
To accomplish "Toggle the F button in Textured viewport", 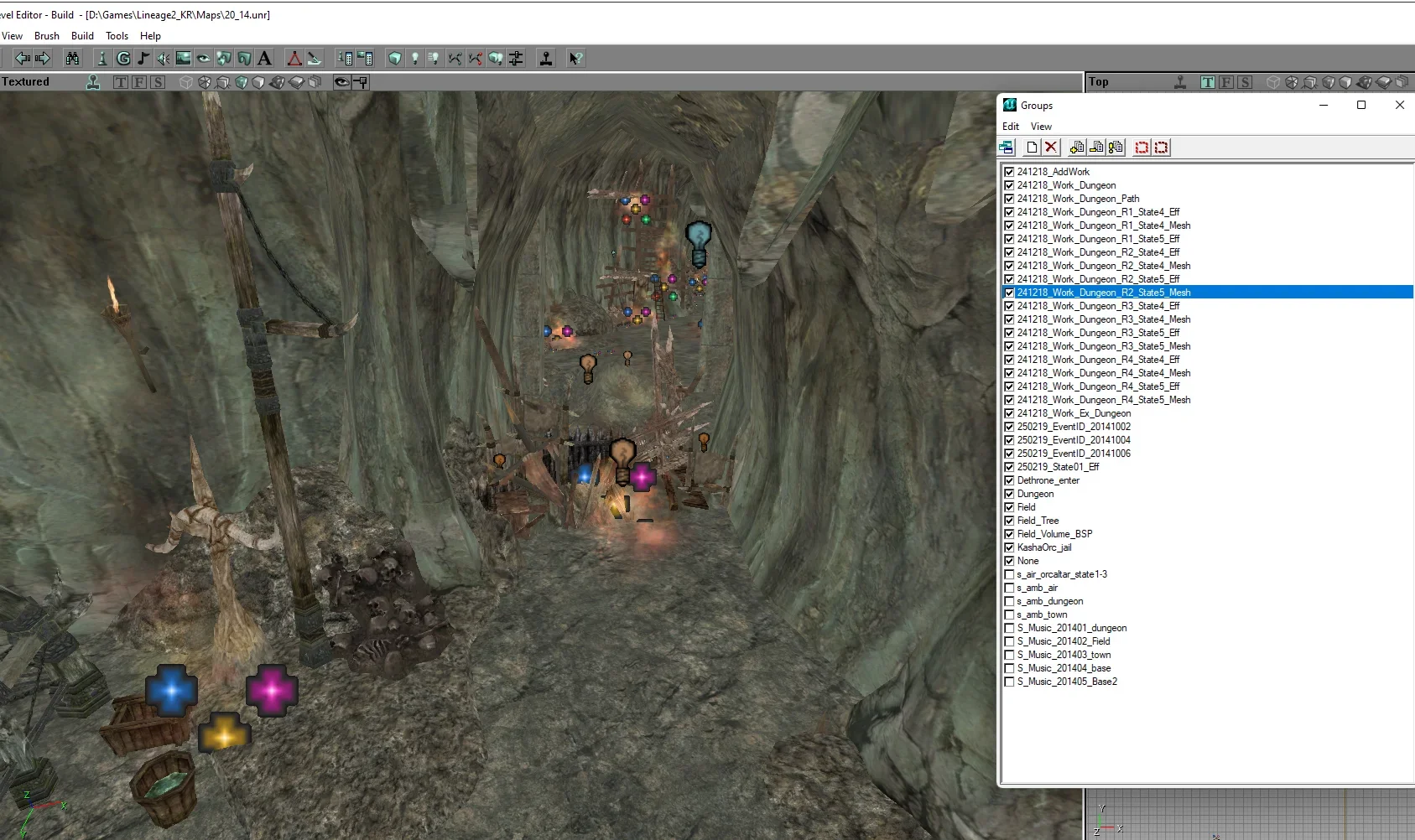I will click(139, 82).
